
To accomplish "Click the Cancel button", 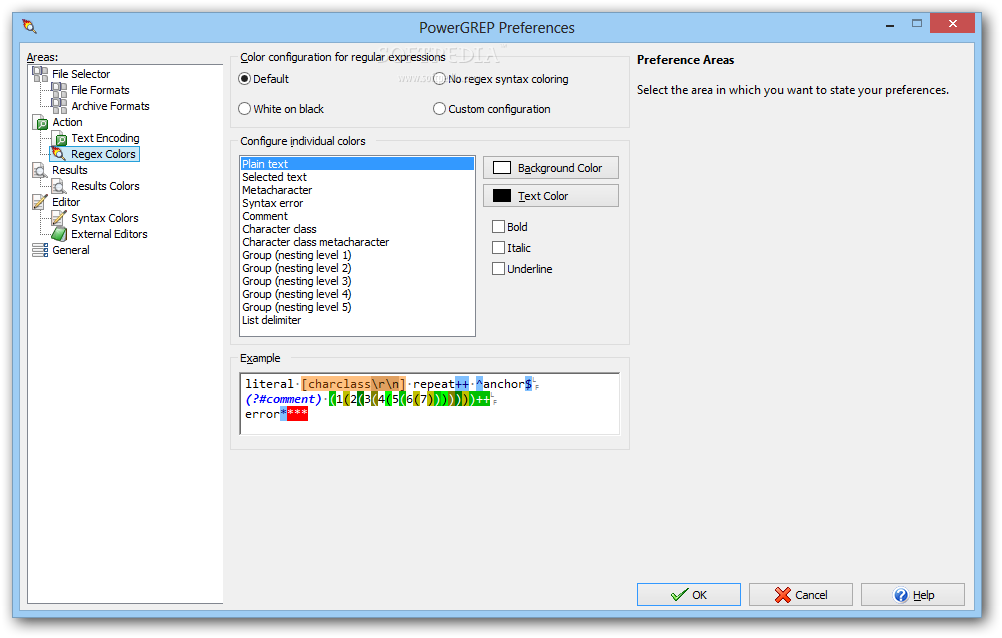I will click(x=801, y=595).
